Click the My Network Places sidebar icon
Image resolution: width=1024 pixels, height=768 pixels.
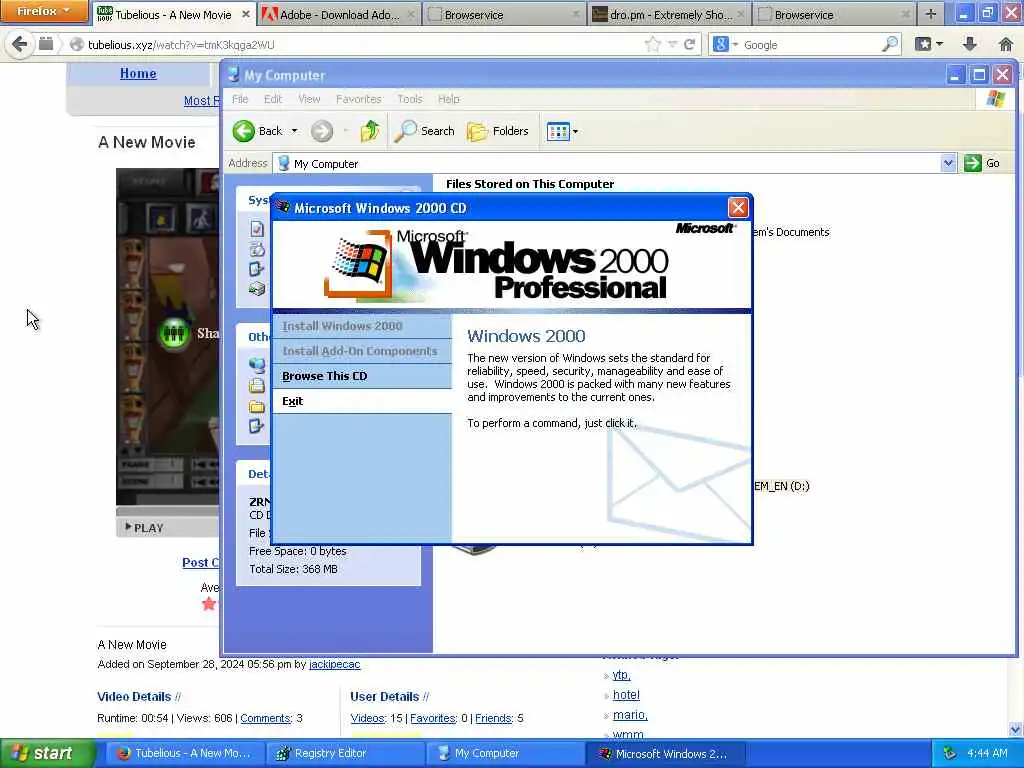point(257,364)
